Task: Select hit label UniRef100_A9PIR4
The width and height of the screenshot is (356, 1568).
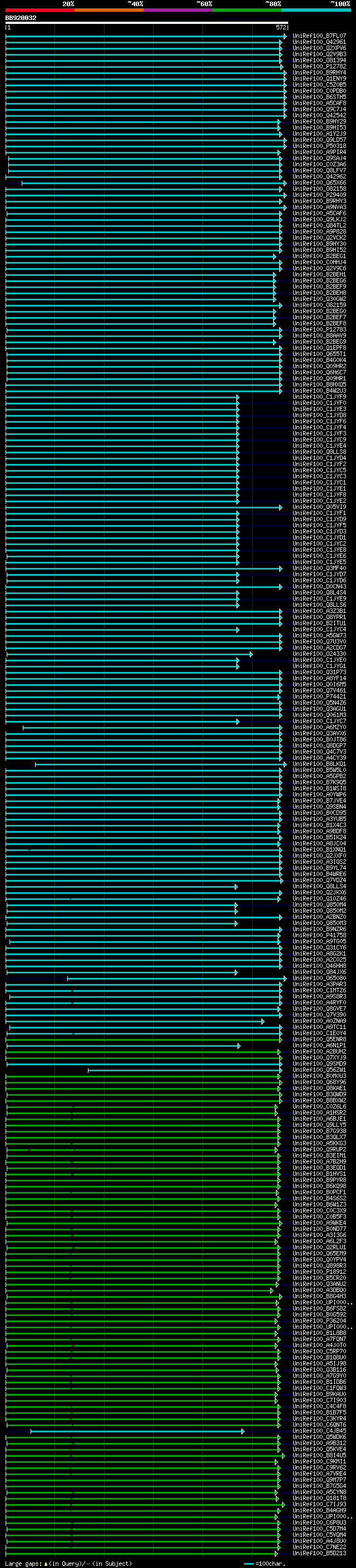Action: [x=319, y=152]
